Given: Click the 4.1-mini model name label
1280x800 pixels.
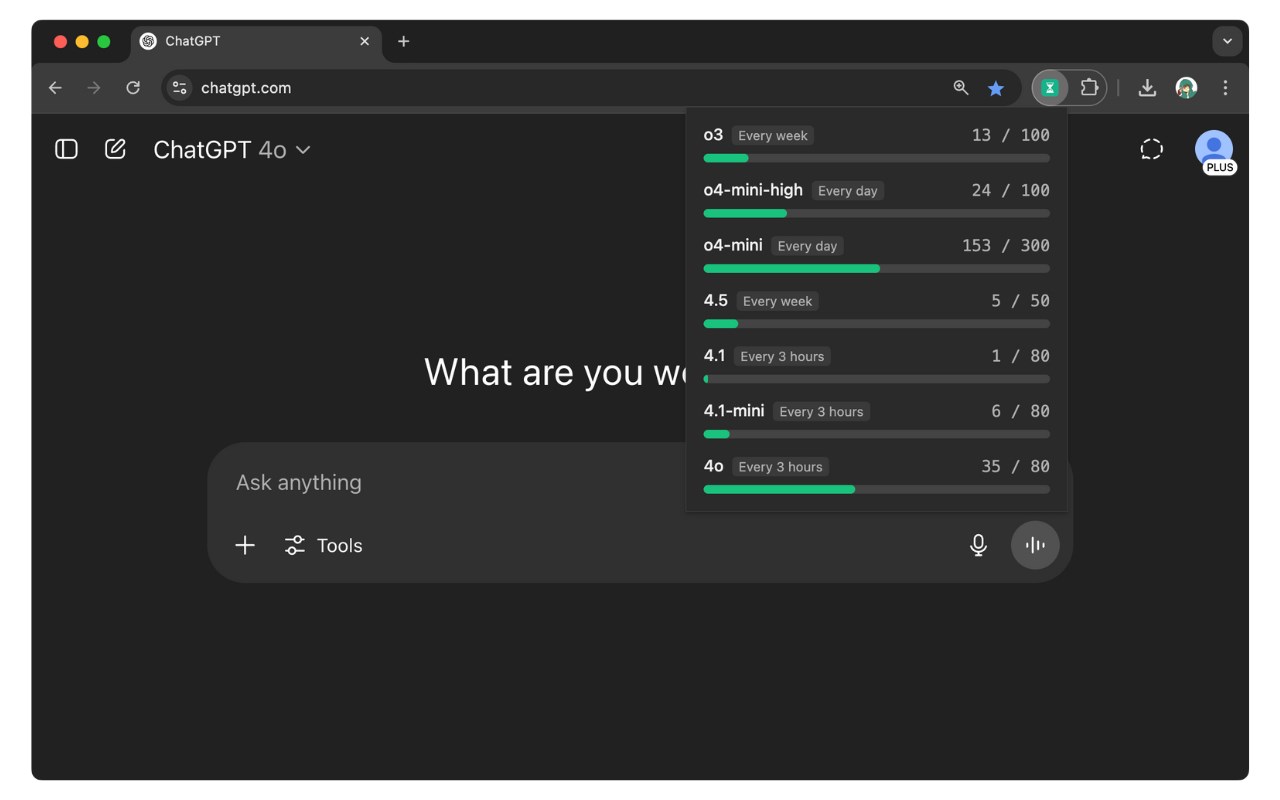Looking at the screenshot, I should 734,411.
